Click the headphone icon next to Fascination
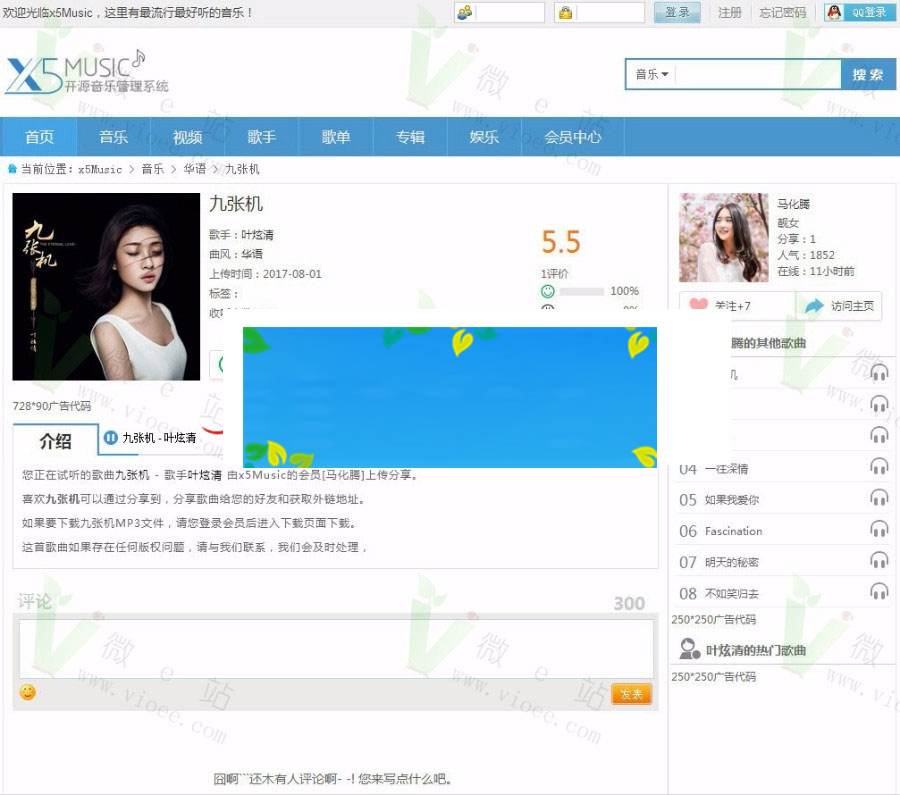This screenshot has height=795, width=900. (879, 530)
